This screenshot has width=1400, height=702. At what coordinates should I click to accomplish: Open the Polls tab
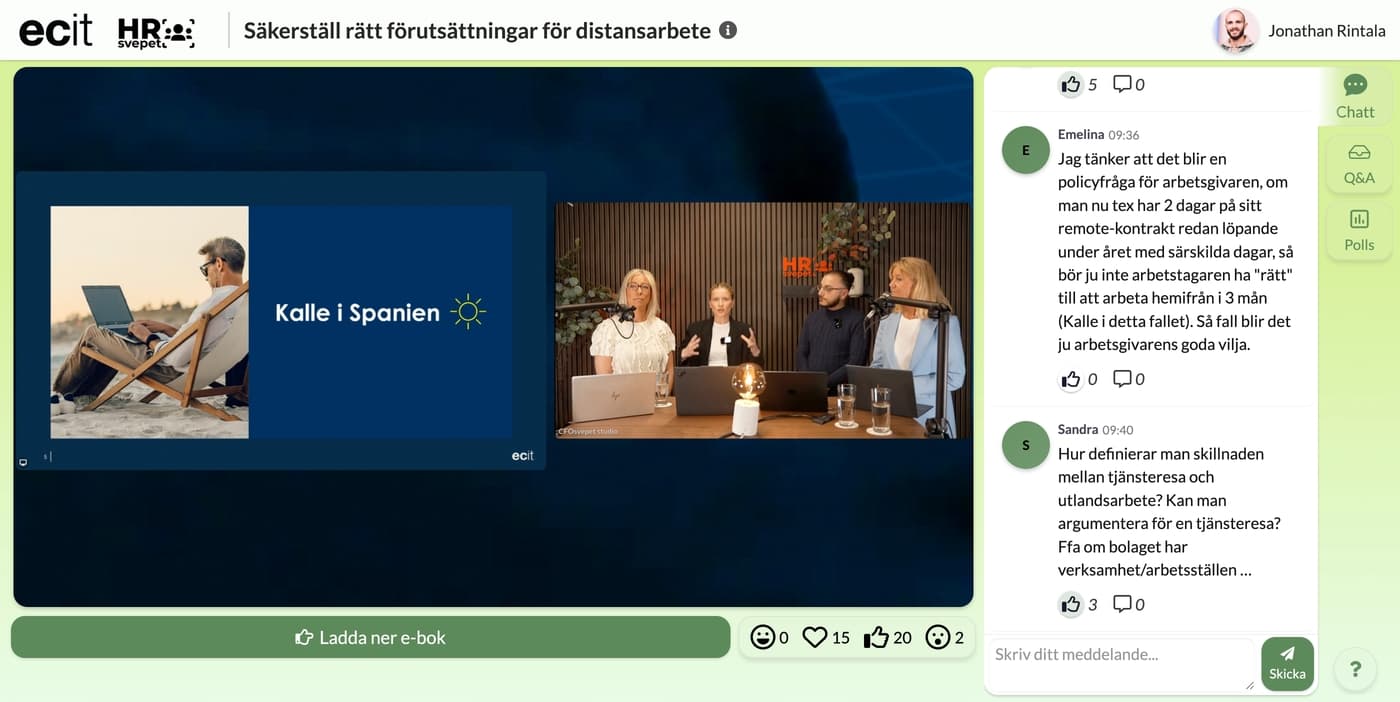[x=1359, y=230]
